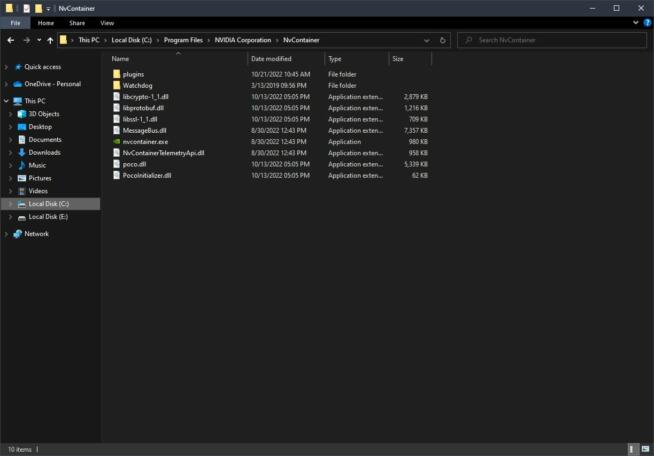Sort by Date modified column header
This screenshot has width=654, height=456.
point(271,59)
